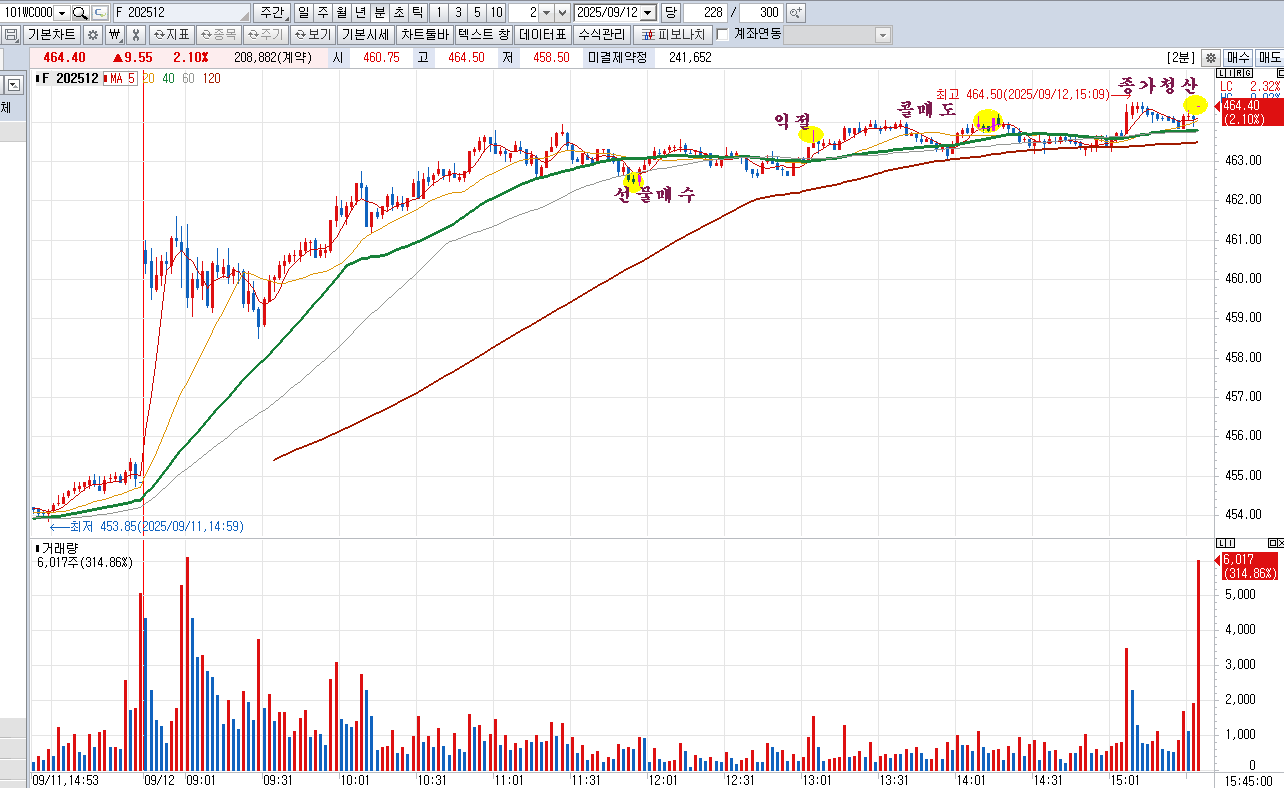Click the ₩ won currency icon
The image size is (1284, 788).
coord(114,34)
